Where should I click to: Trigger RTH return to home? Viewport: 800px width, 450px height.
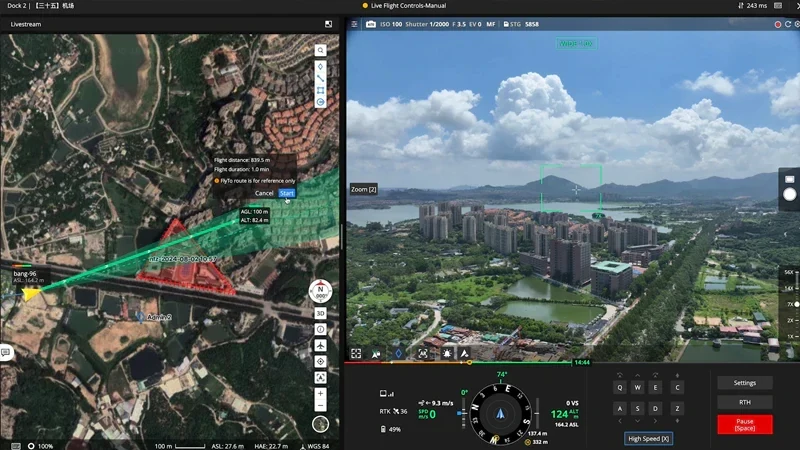(745, 402)
